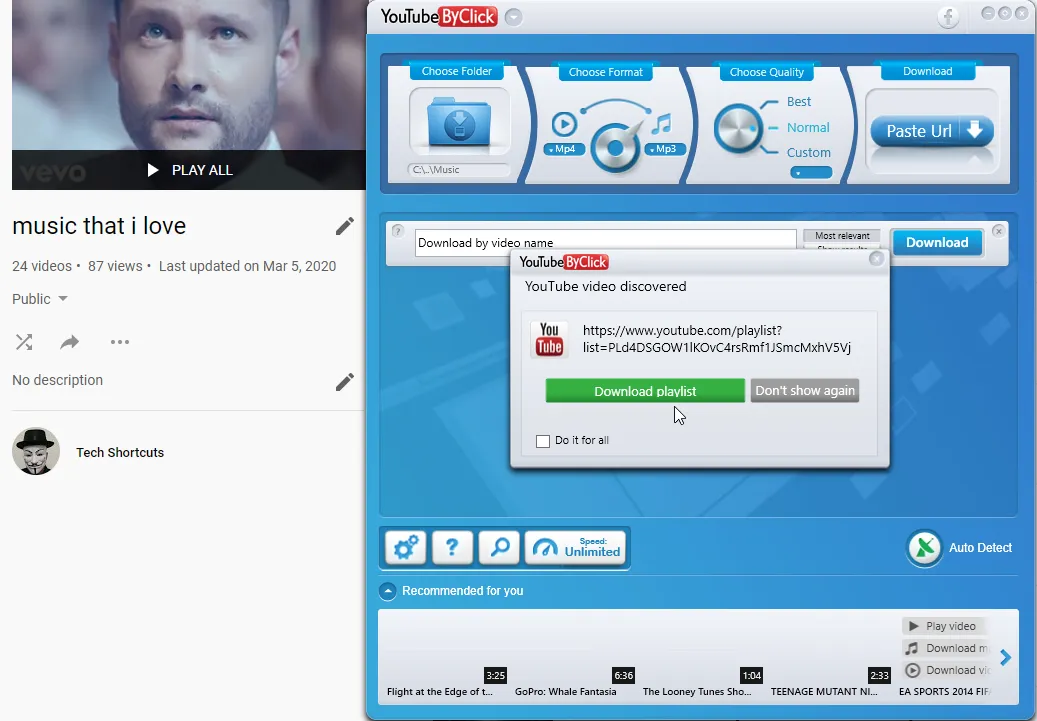
Task: Click the Choose Folder download folder icon
Action: click(460, 122)
